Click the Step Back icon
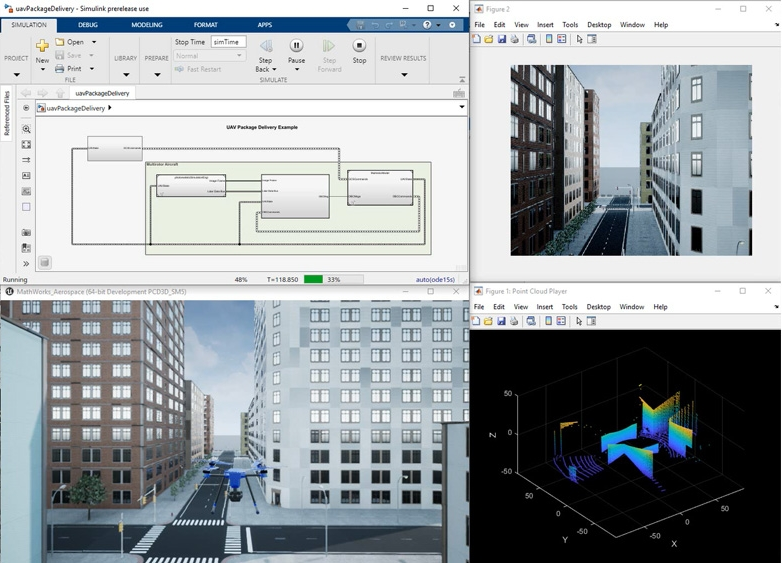 [266, 46]
